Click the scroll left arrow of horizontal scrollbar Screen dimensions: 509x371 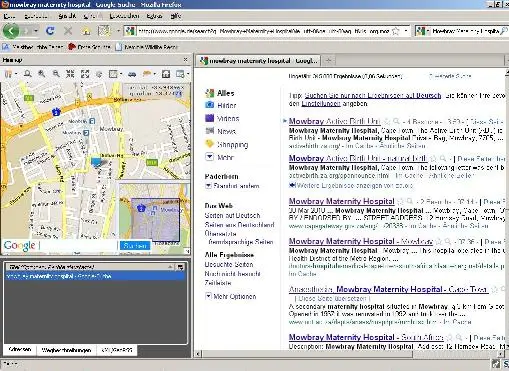coord(198,353)
